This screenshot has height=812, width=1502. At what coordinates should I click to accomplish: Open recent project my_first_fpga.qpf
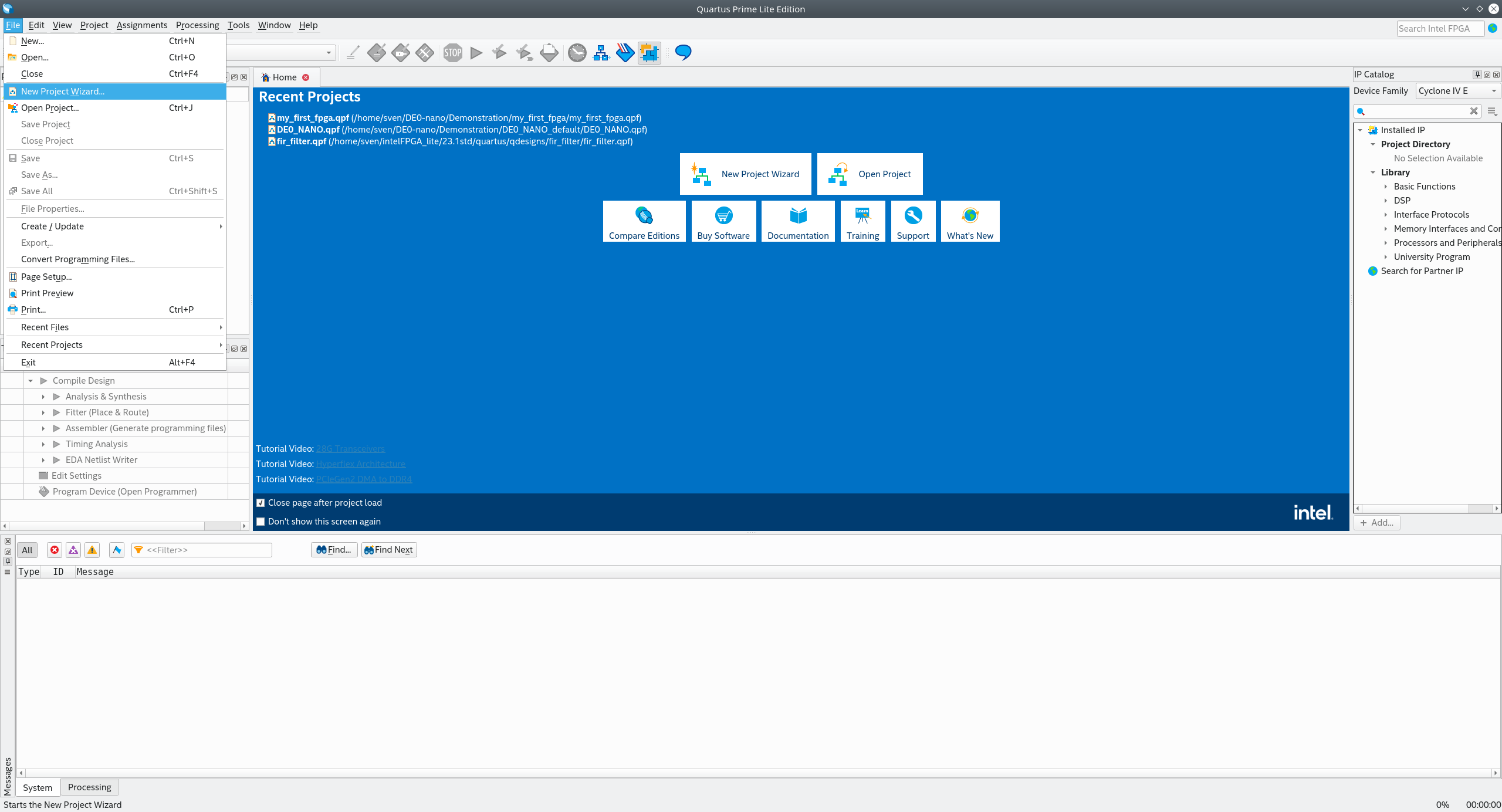point(455,118)
